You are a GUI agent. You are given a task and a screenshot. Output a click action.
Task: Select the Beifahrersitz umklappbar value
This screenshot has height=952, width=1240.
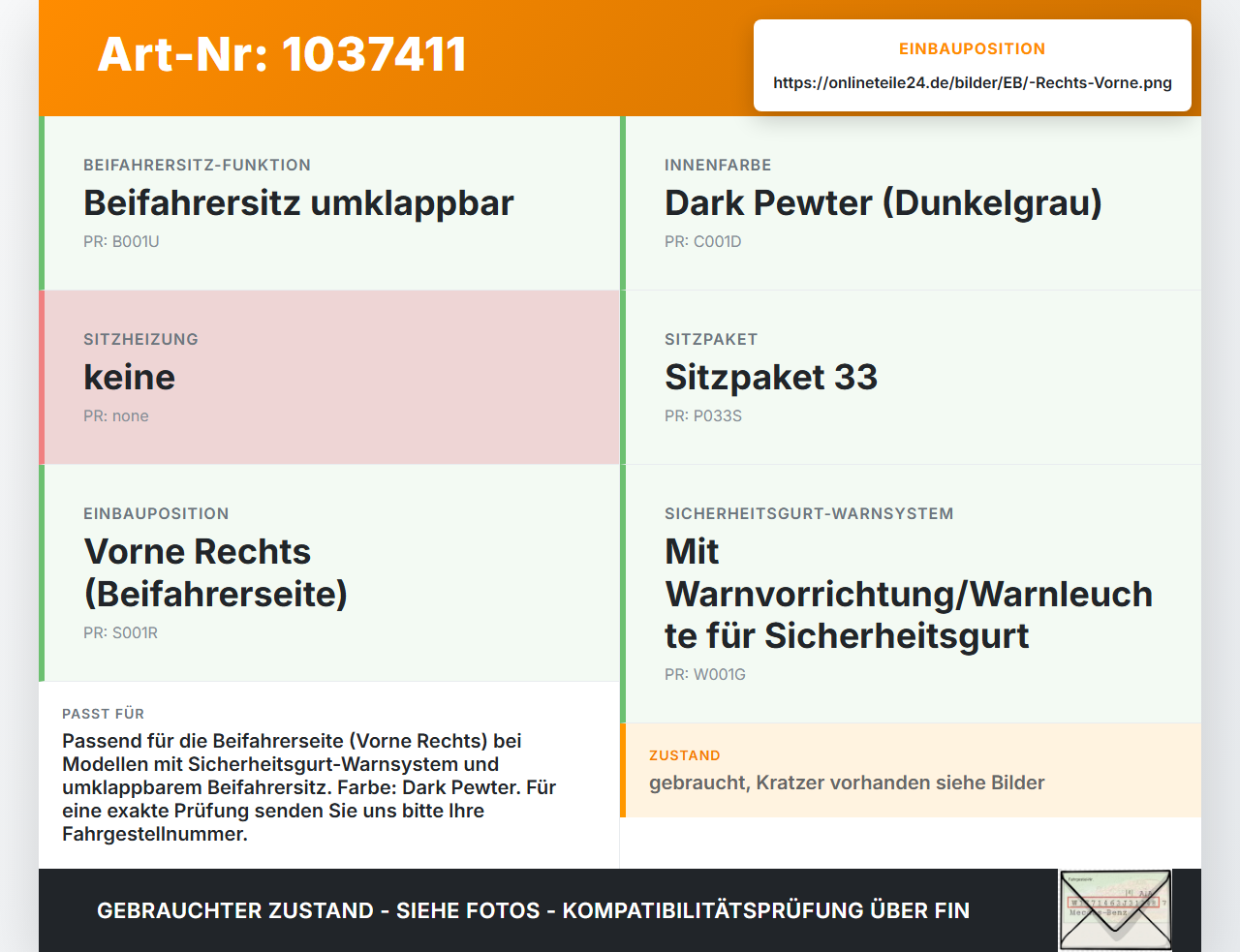coord(298,203)
